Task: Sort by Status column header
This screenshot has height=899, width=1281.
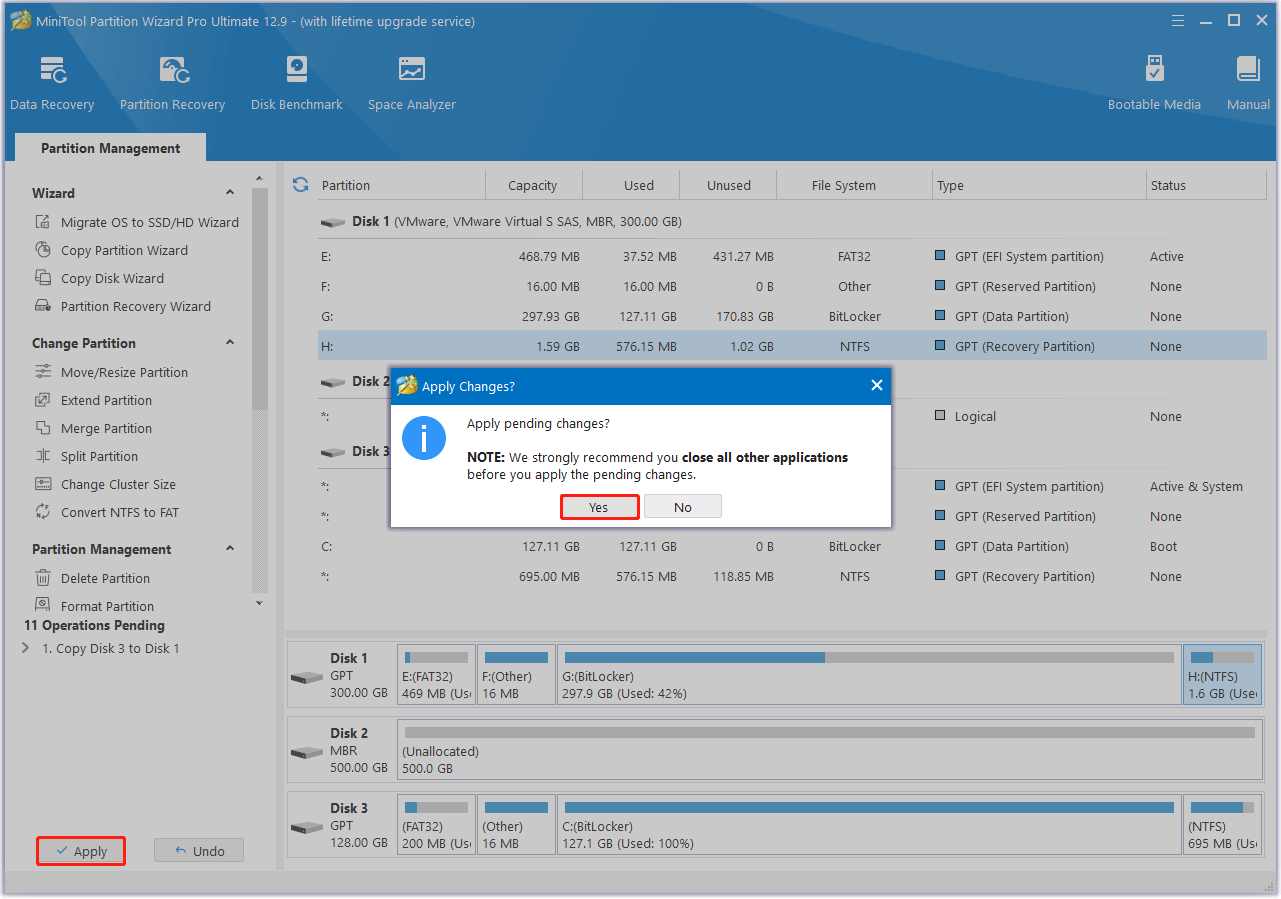Action: 1206,185
